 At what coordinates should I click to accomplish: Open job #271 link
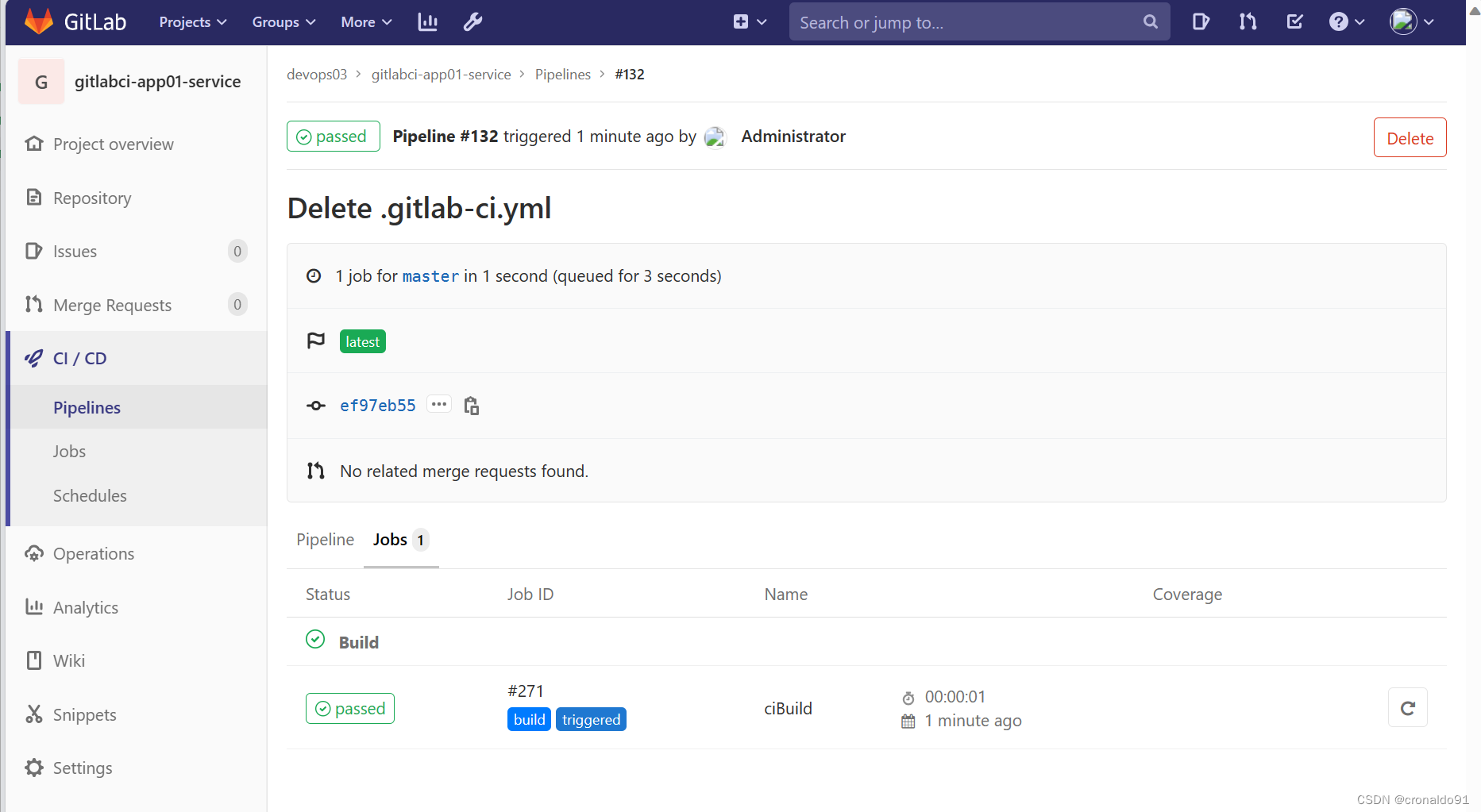[526, 691]
